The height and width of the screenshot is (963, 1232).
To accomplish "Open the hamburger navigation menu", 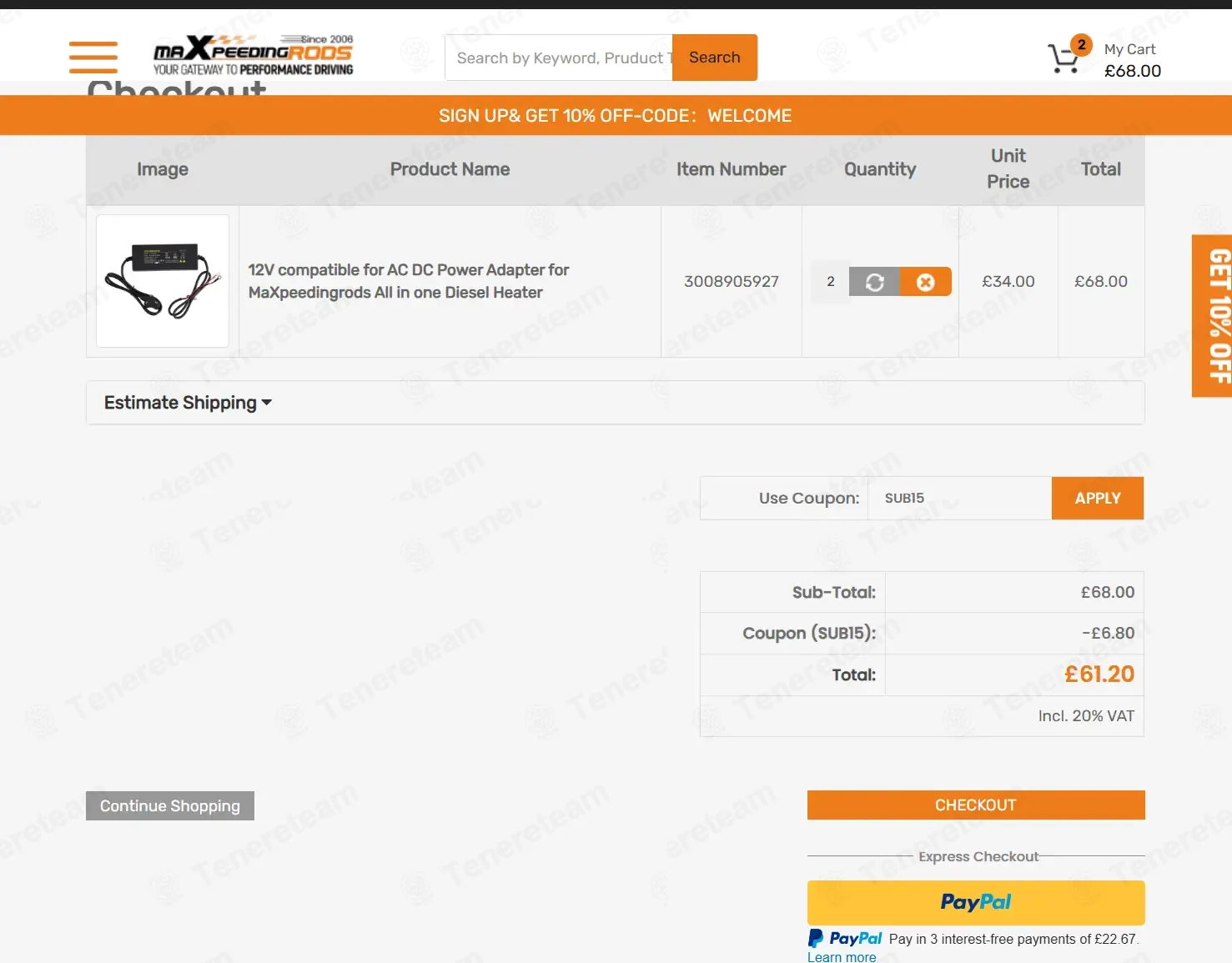I will point(93,58).
